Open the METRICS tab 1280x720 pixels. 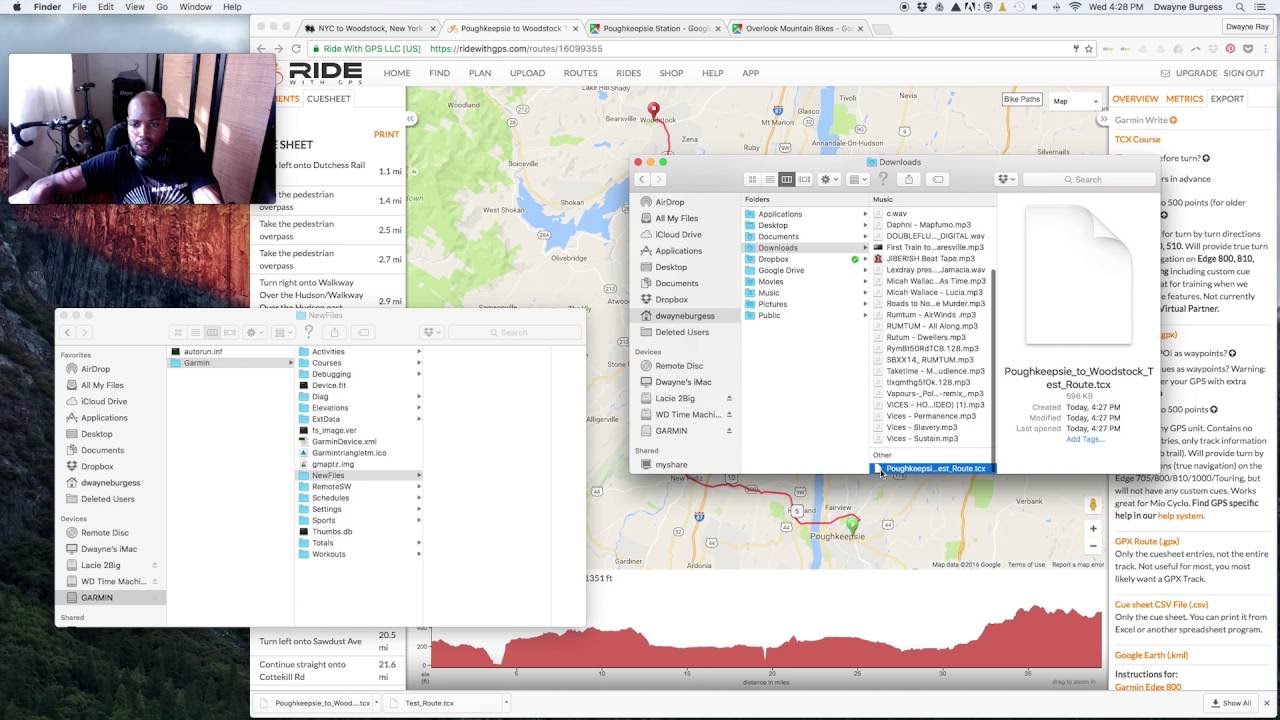(1184, 99)
